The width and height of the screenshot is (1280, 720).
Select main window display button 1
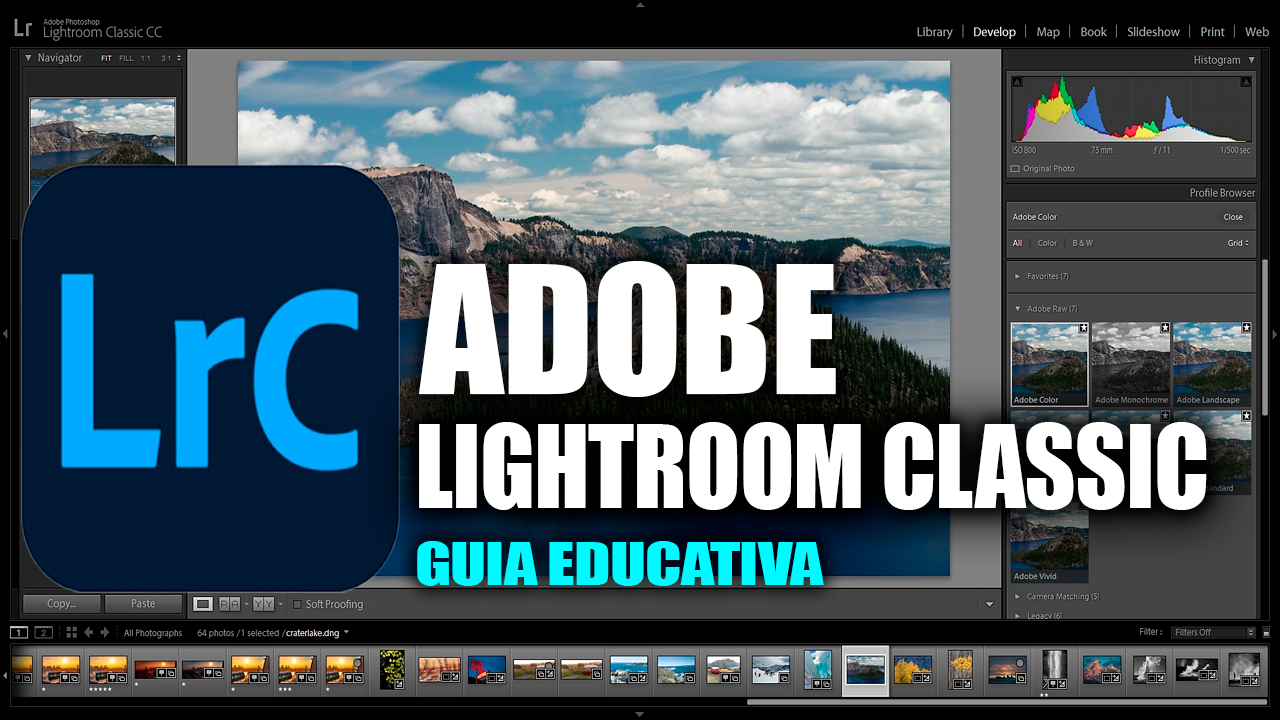(x=19, y=632)
